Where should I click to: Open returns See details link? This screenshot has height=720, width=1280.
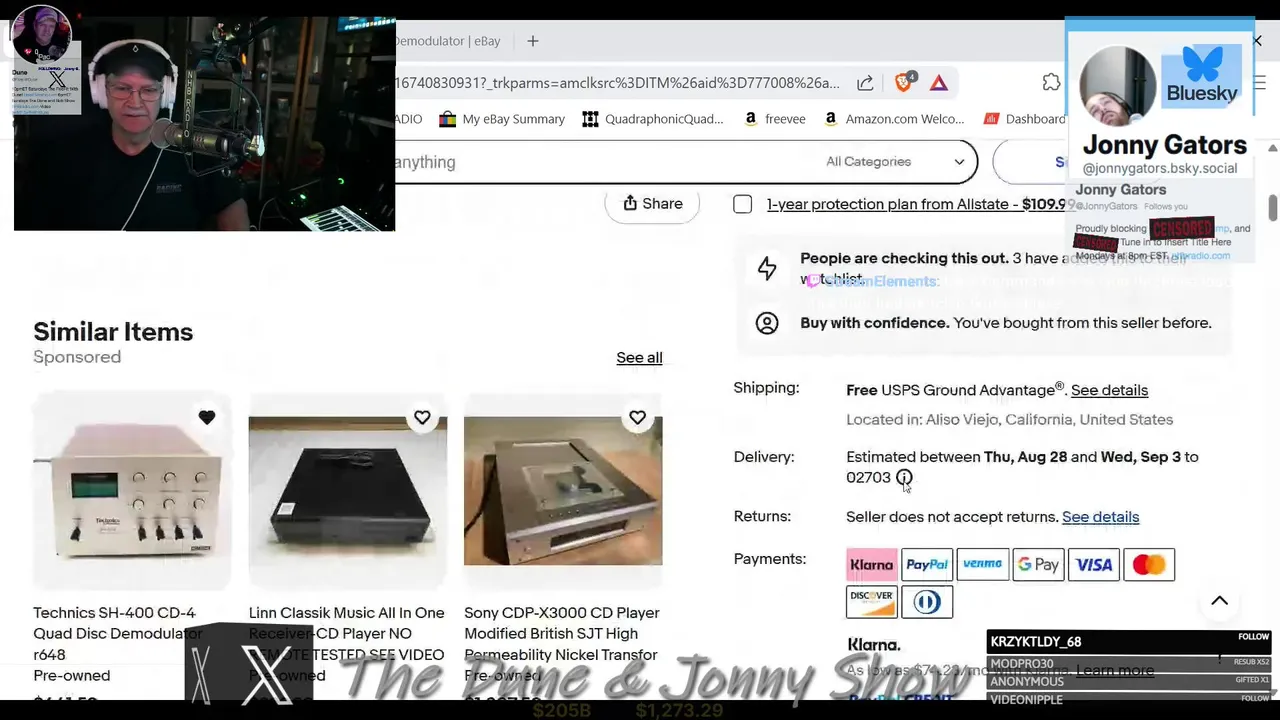pos(1100,517)
